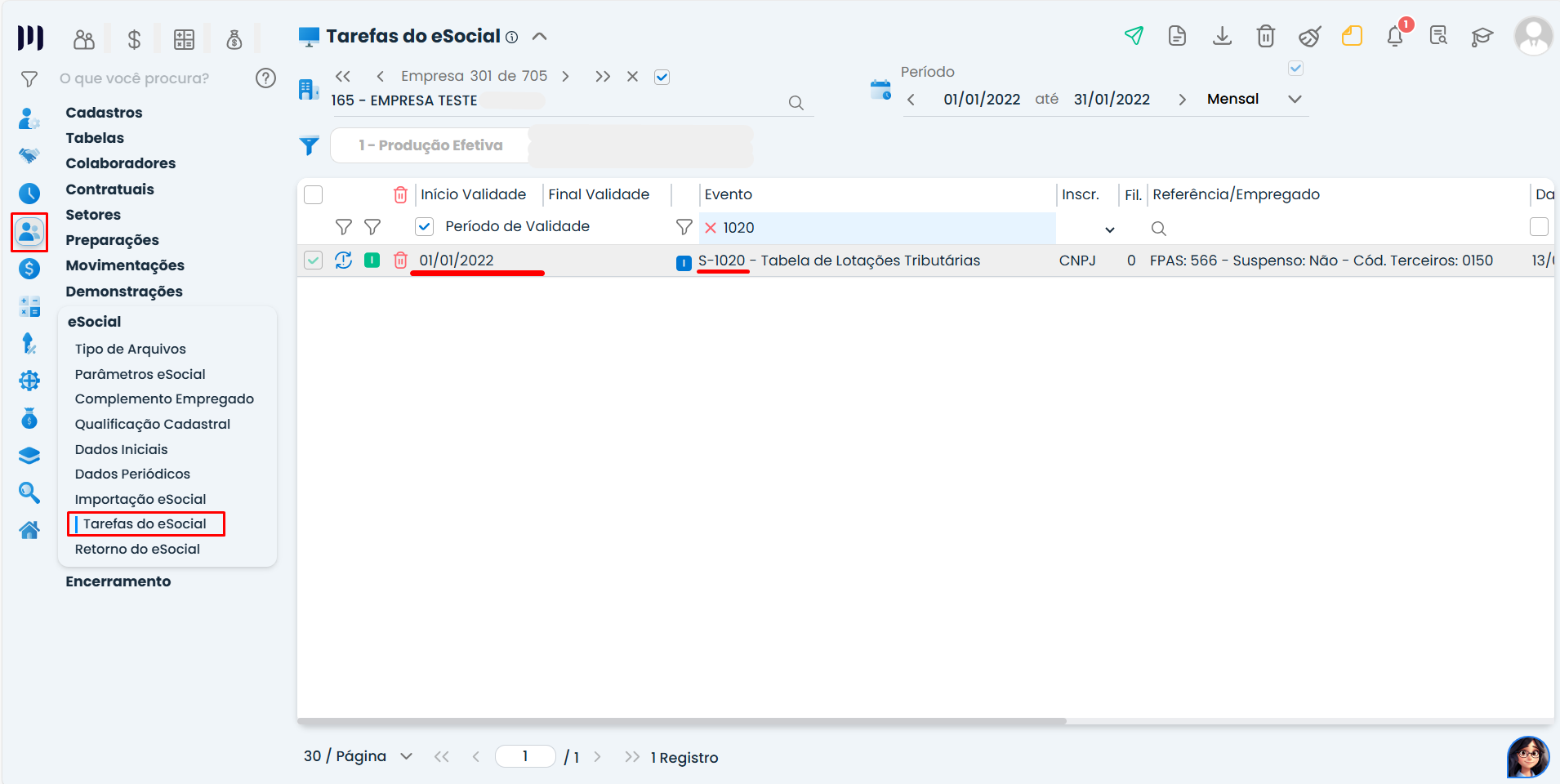The width and height of the screenshot is (1560, 784).
Task: Click the help question mark icon
Action: point(265,78)
